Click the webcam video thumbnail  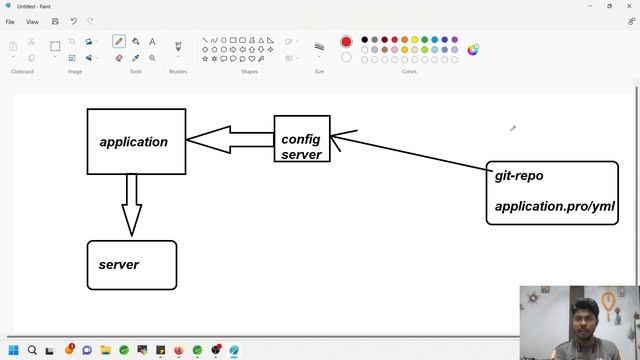tap(580, 323)
